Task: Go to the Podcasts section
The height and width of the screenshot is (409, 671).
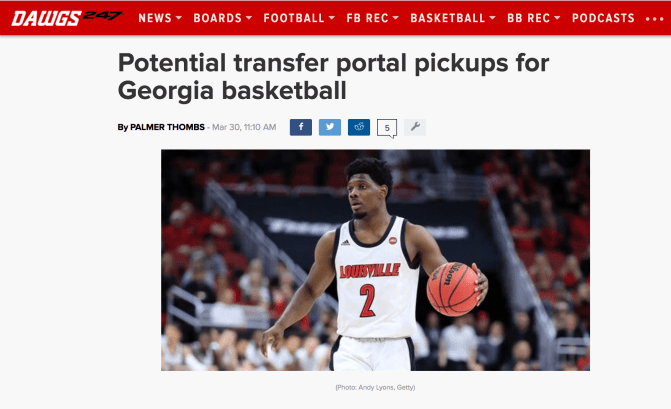Action: click(x=603, y=18)
